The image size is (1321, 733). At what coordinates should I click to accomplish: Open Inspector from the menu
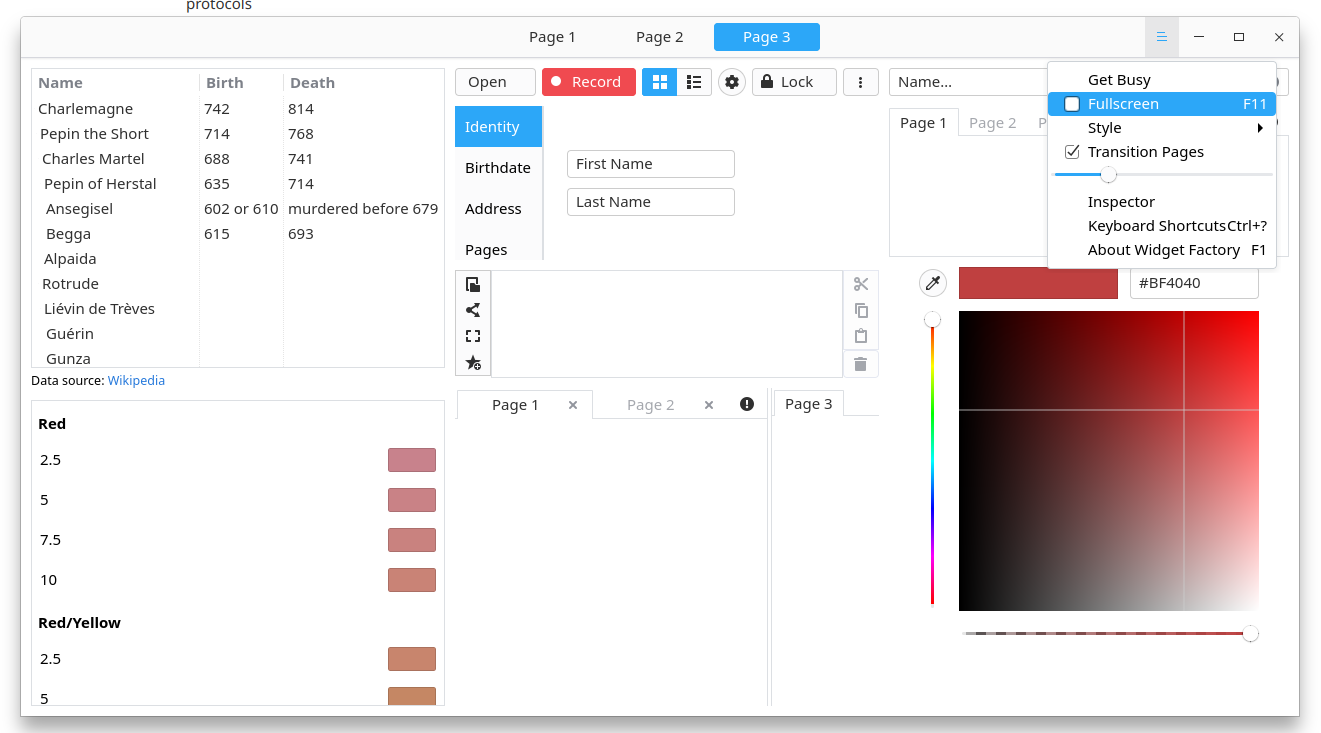1162,202
